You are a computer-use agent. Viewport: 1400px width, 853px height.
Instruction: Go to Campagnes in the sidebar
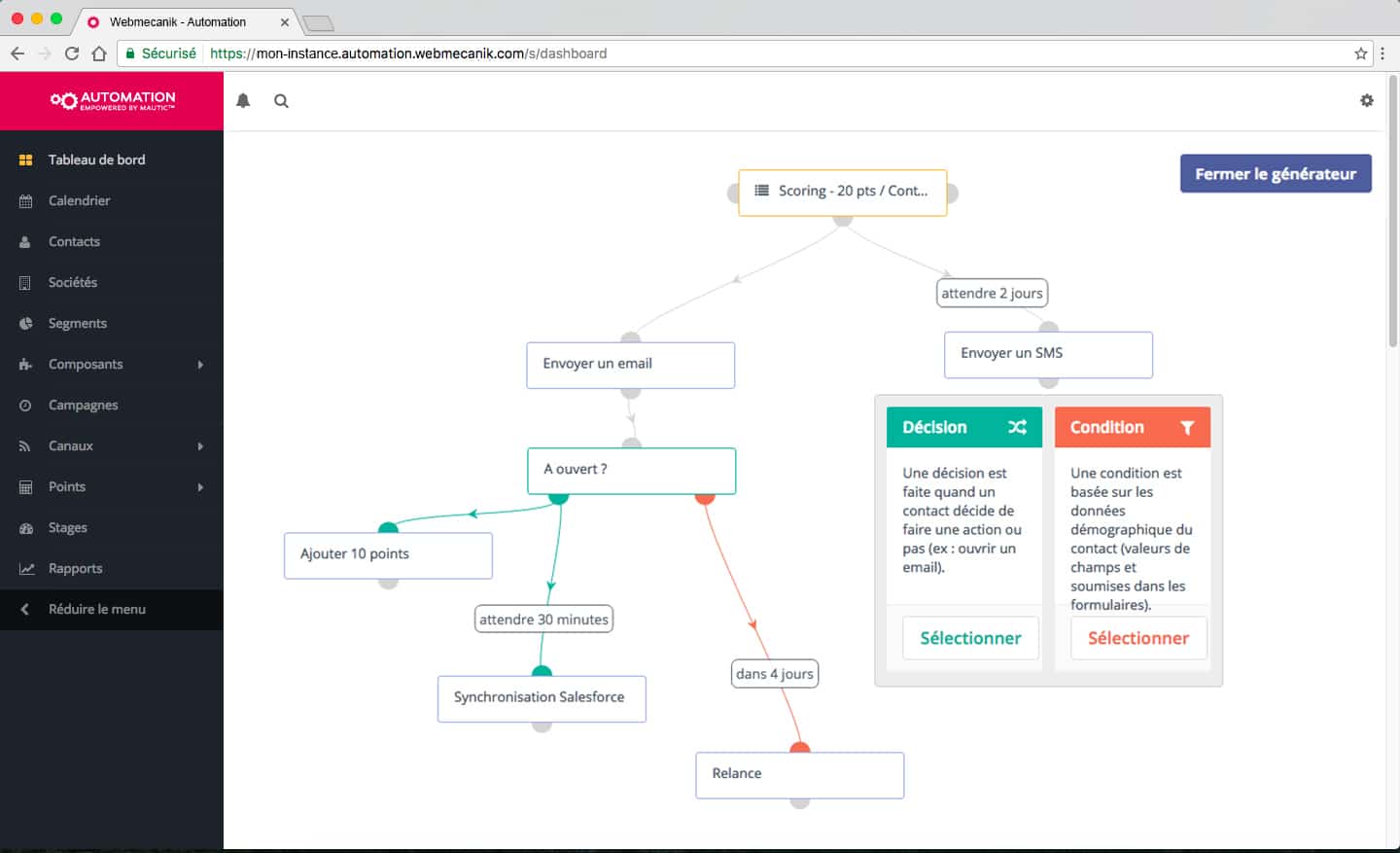(x=83, y=405)
